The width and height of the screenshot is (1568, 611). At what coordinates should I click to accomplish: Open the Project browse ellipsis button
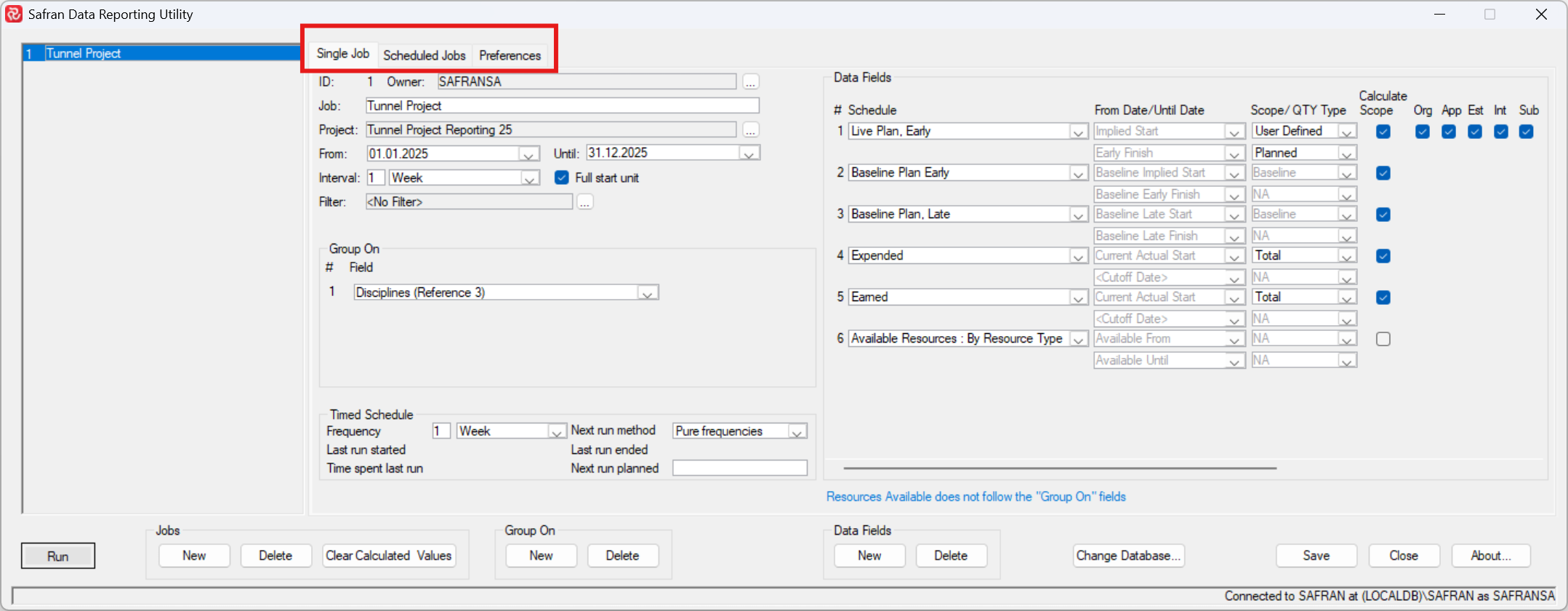(x=751, y=129)
